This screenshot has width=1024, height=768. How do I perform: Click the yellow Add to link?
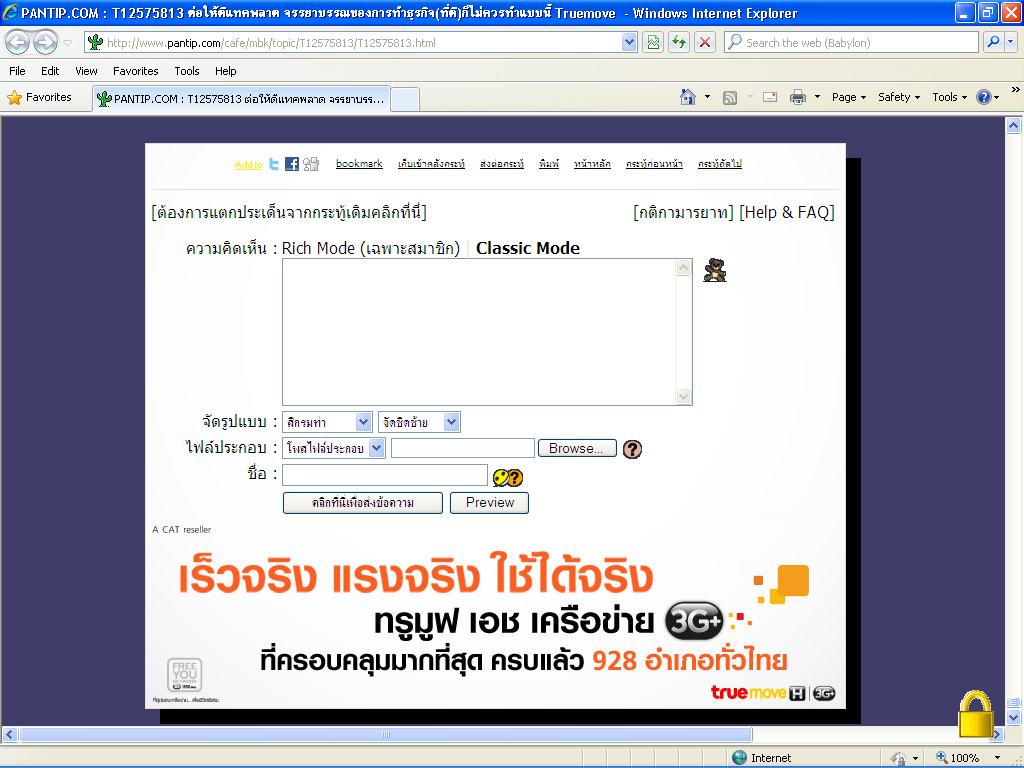[248, 165]
